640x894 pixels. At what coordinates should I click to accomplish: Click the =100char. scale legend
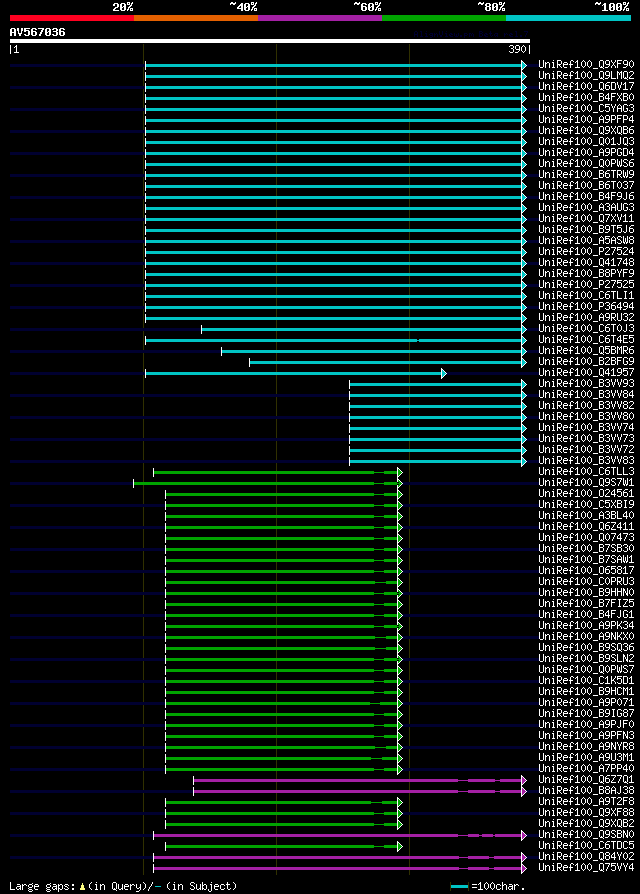[488, 887]
